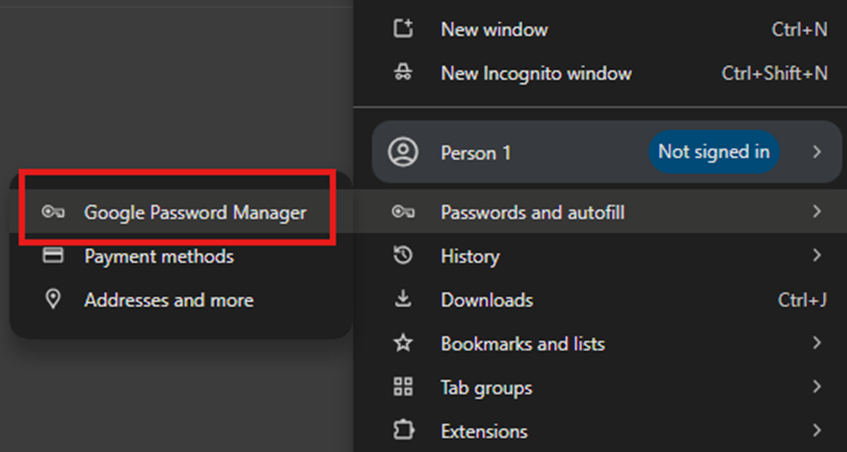The height and width of the screenshot is (452, 847).
Task: Click the location pin icon for Addresses
Action: 53,299
